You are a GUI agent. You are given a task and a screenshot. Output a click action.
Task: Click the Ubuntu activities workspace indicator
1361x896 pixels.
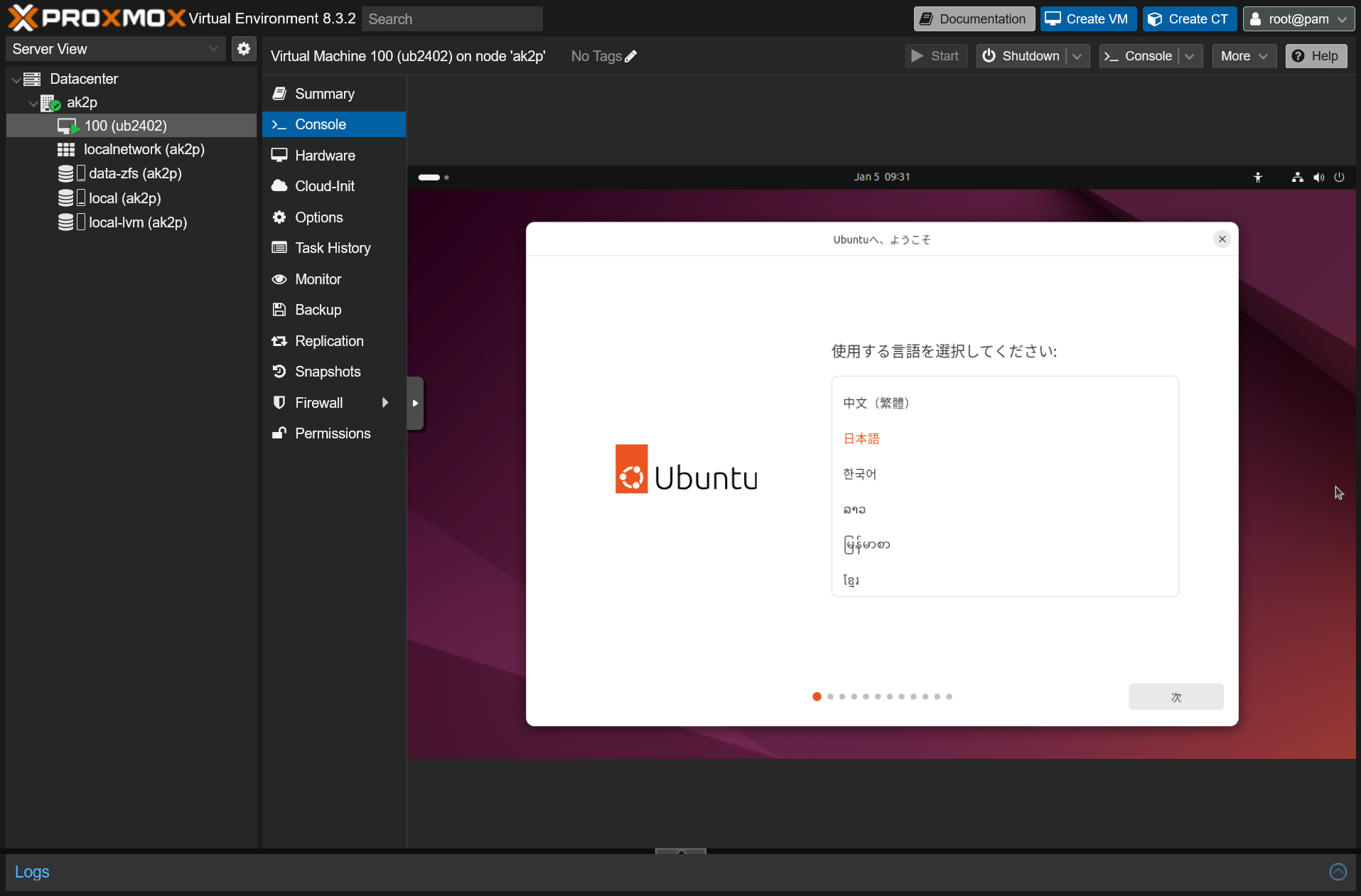click(434, 177)
